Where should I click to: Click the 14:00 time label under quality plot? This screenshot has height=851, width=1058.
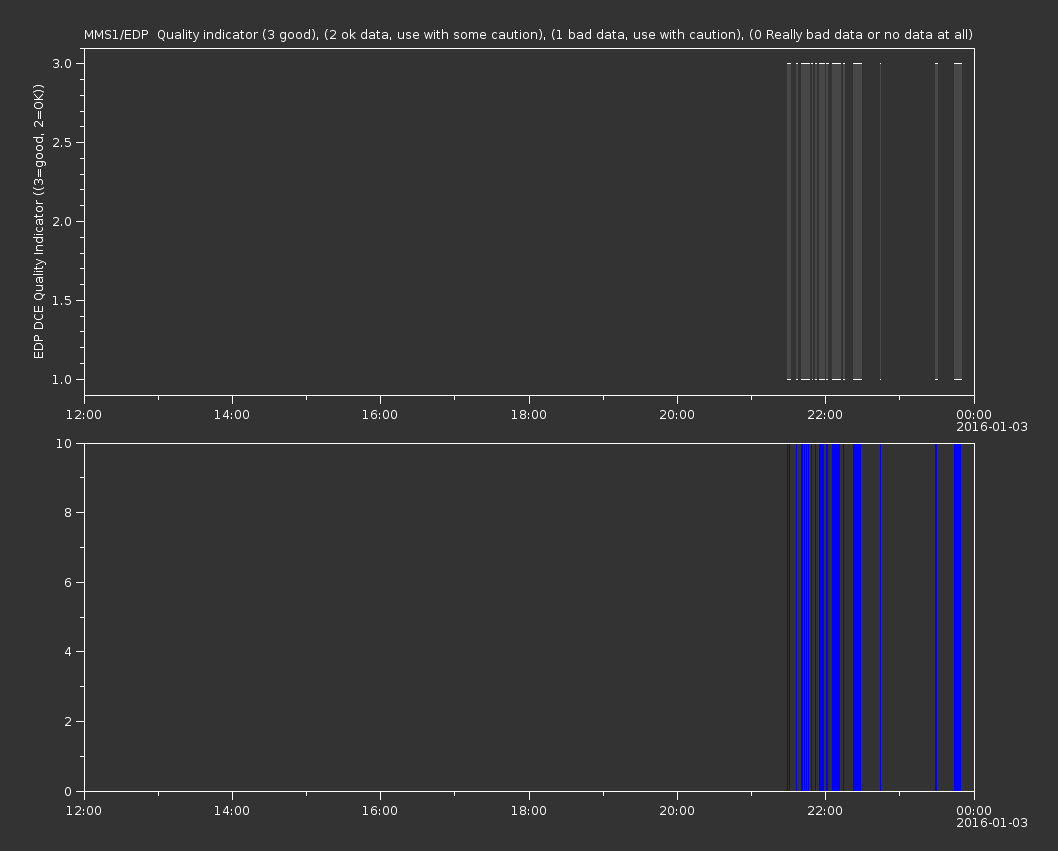[231, 414]
